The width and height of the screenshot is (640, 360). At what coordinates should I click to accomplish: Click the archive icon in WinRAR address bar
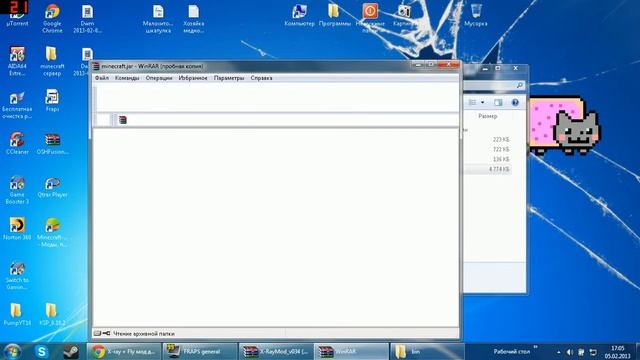pyautogui.click(x=122, y=120)
